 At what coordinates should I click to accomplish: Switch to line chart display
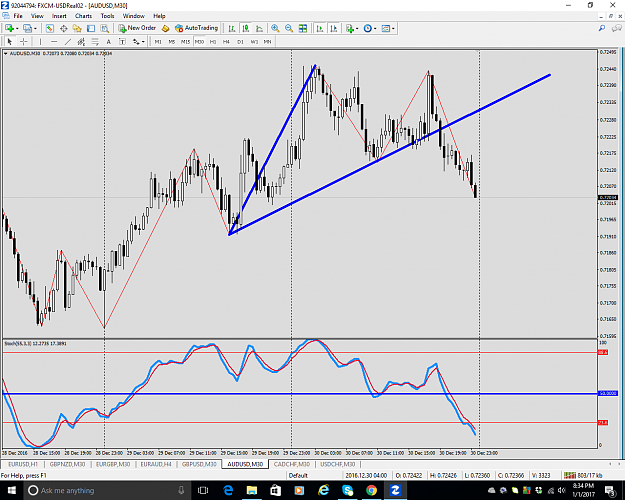tap(259, 28)
